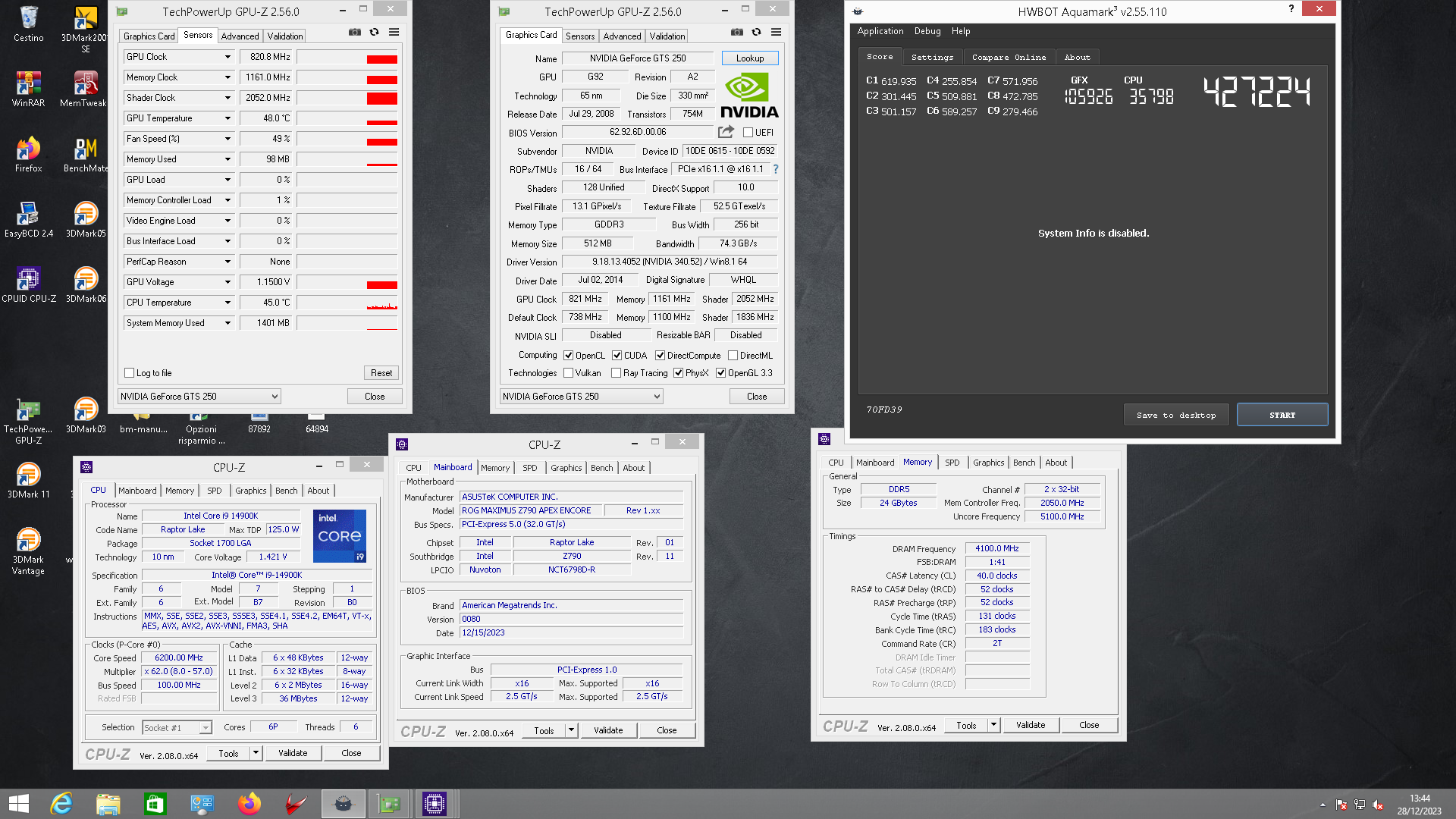Click the START button in Aquamark
The width and height of the screenshot is (1456, 819).
pos(1282,416)
